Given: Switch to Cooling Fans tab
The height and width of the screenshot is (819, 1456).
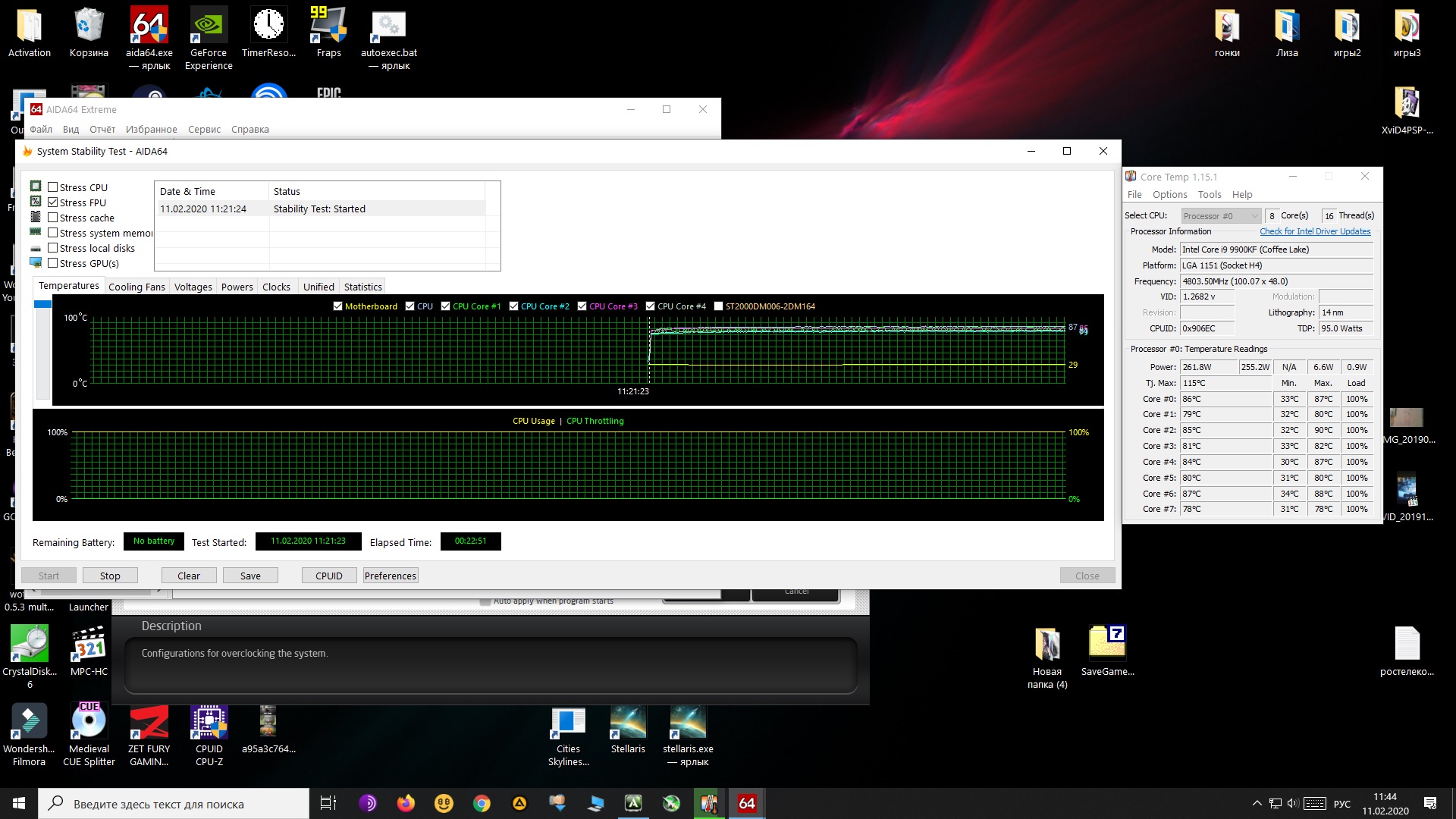Looking at the screenshot, I should 136,287.
